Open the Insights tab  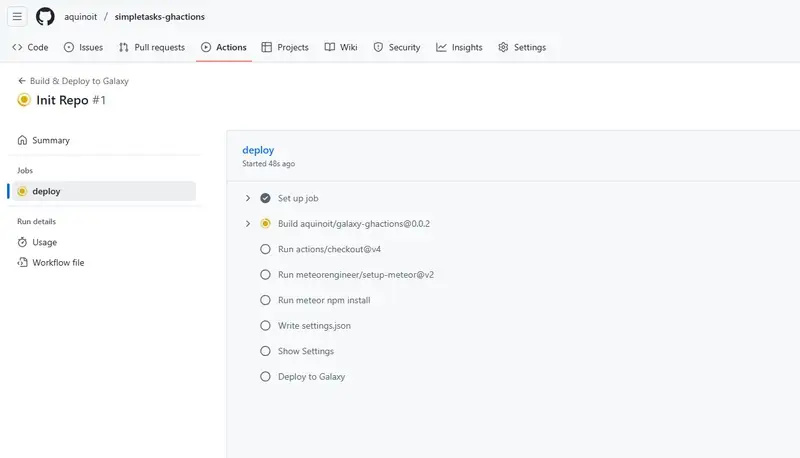click(459, 47)
